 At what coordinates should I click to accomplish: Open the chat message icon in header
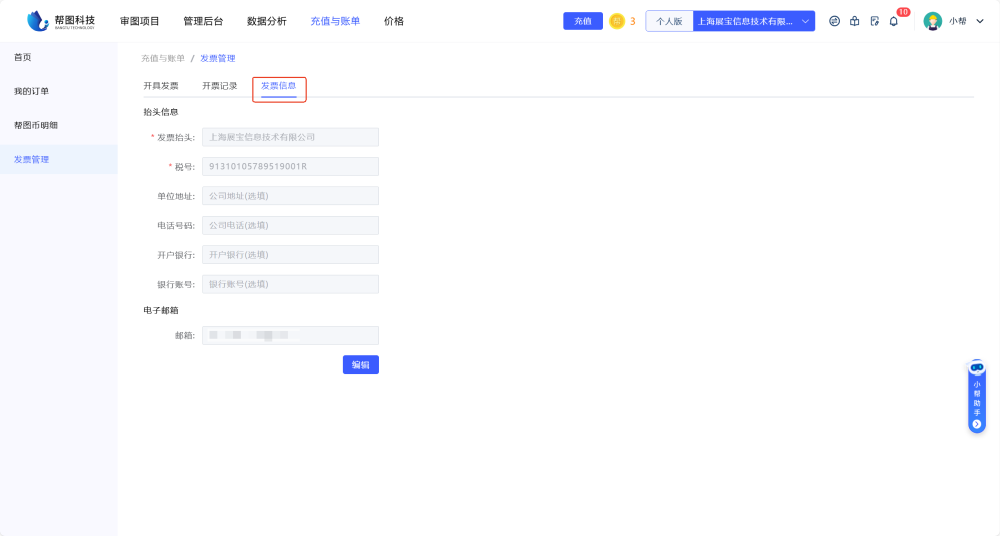pyautogui.click(x=835, y=21)
